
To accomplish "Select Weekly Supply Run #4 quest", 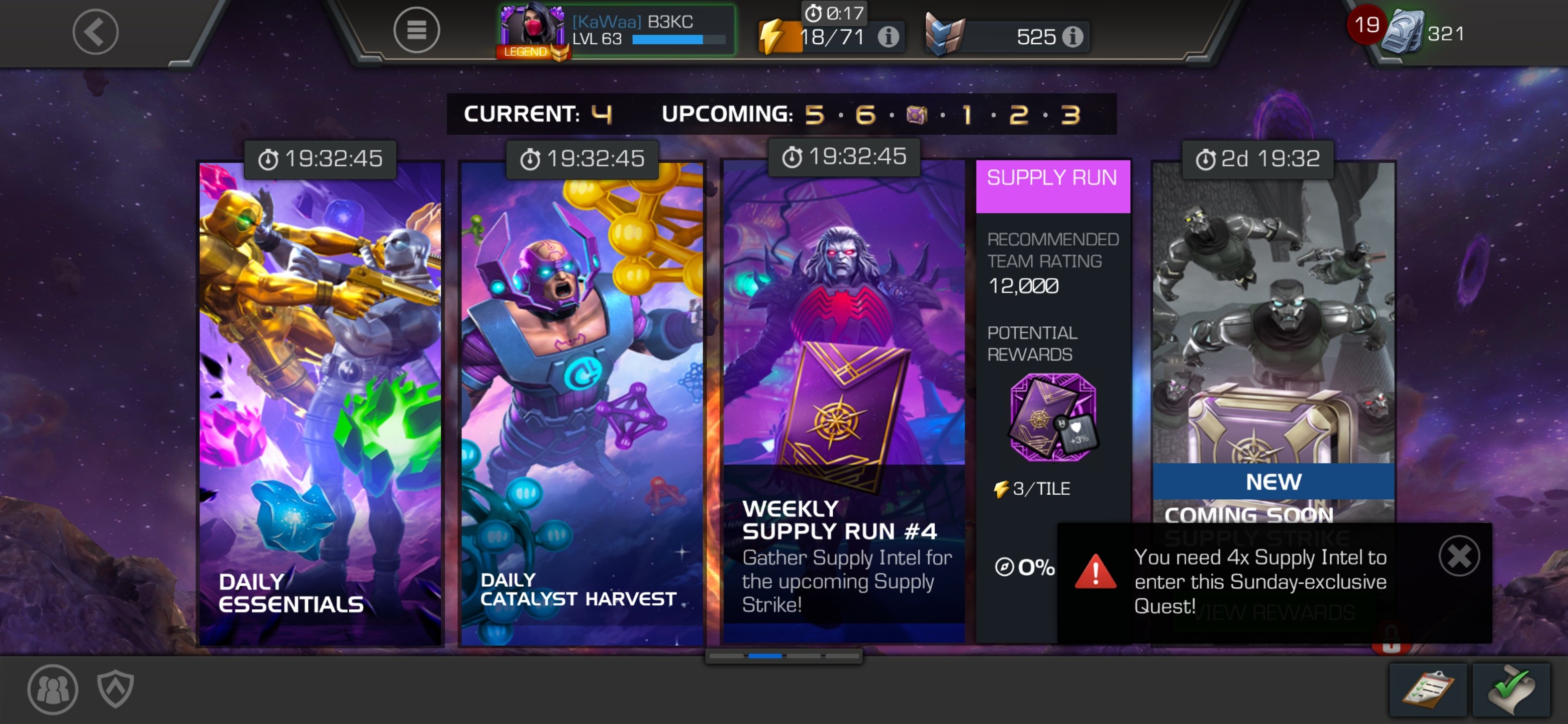I will tap(844, 402).
